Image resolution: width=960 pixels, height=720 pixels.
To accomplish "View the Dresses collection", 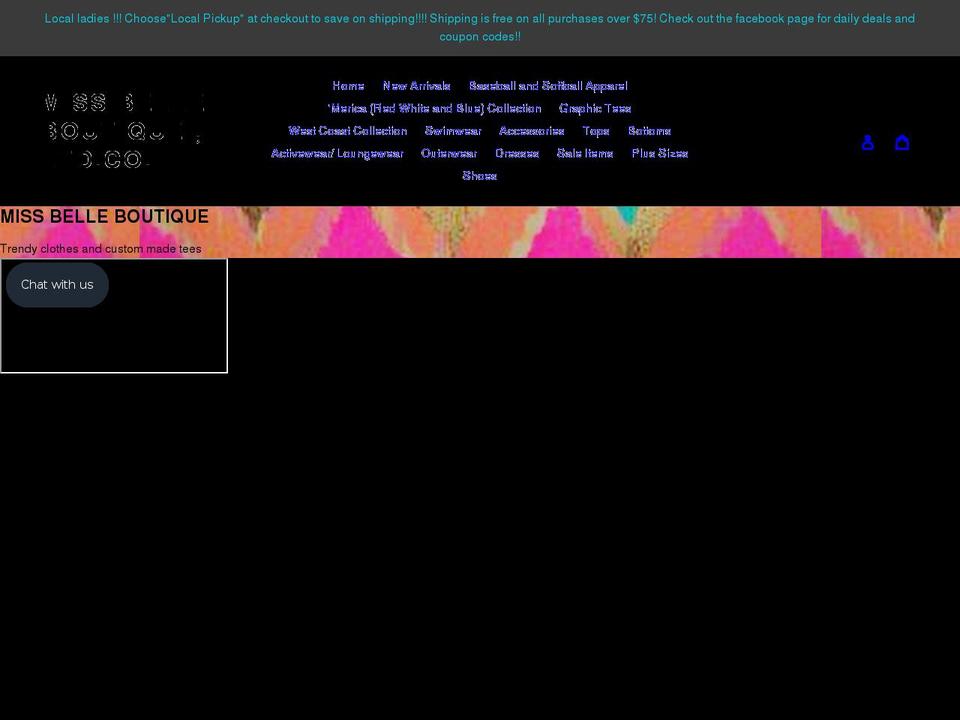I will coord(517,153).
